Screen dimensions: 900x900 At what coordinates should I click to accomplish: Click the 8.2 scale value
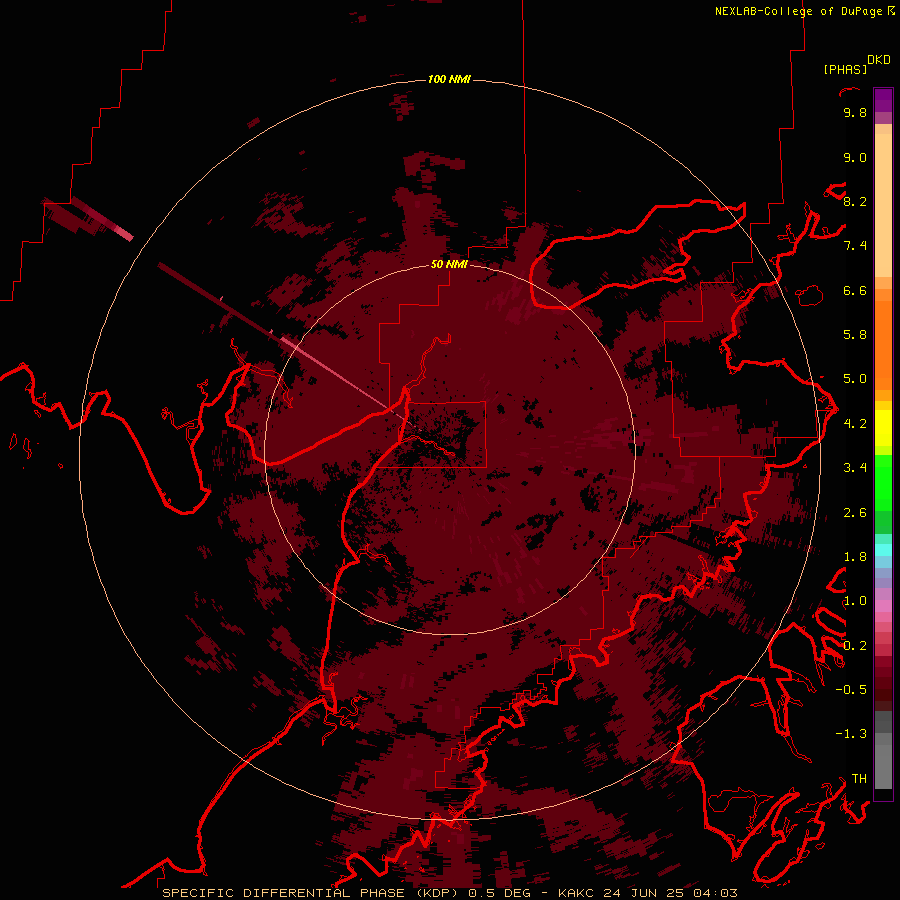tap(855, 201)
